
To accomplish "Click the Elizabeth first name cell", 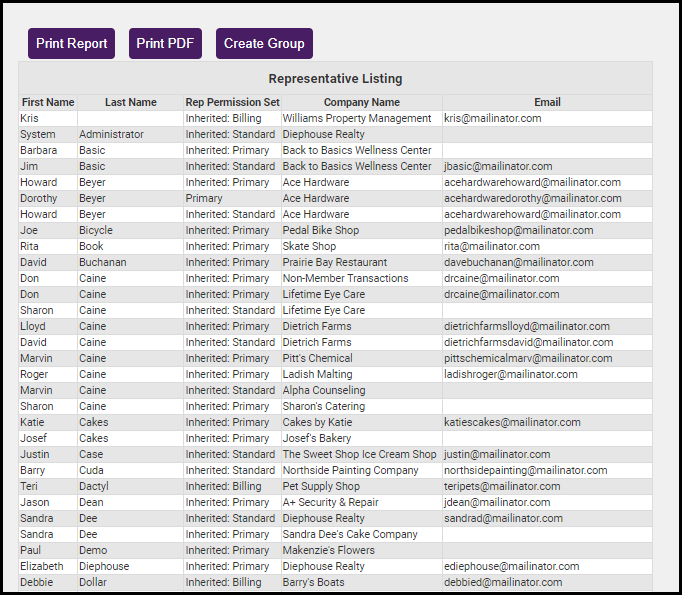I will point(48,566).
